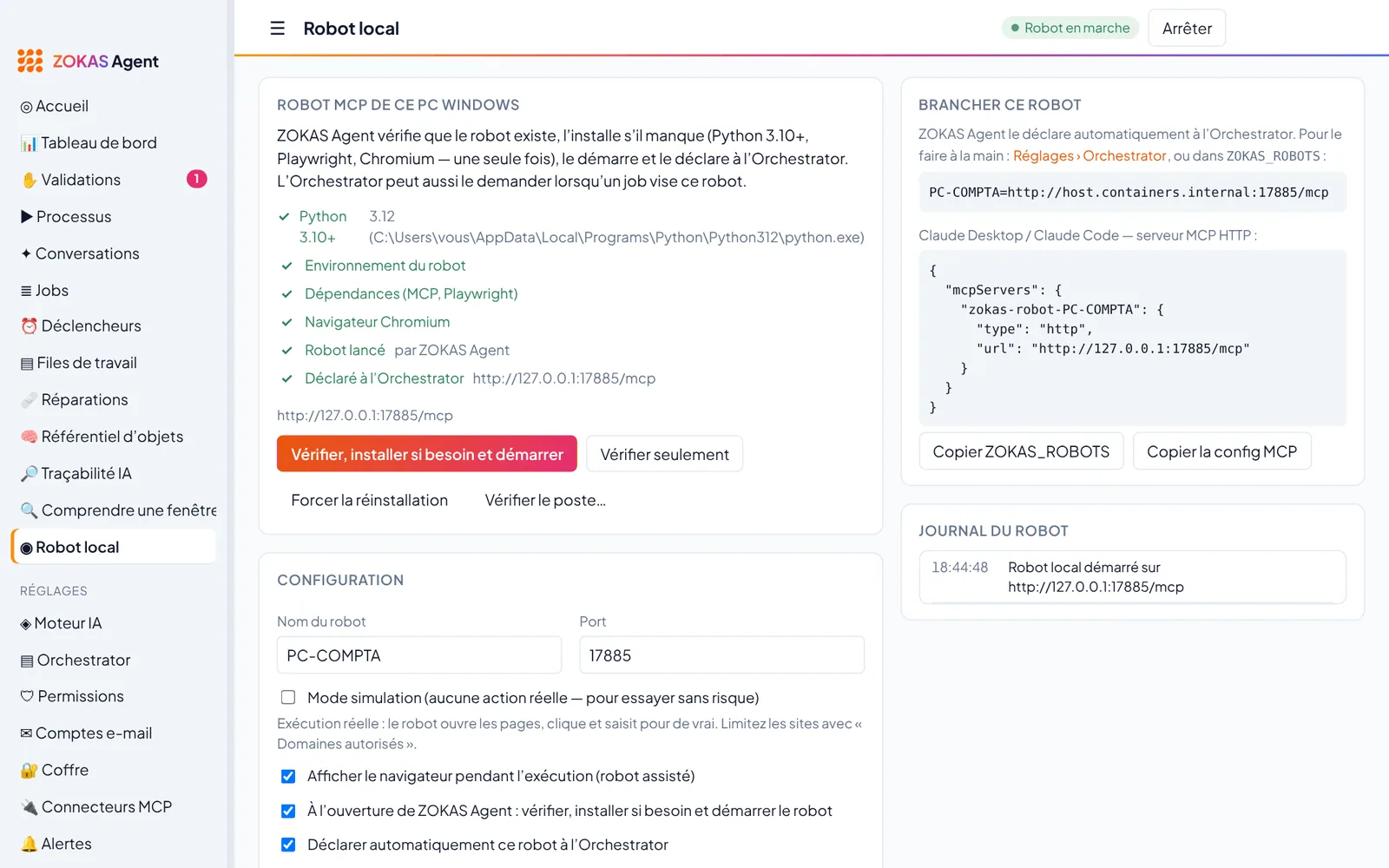Click the Conversations sparkle icon
The height and width of the screenshot is (868, 1389).
coord(26,253)
